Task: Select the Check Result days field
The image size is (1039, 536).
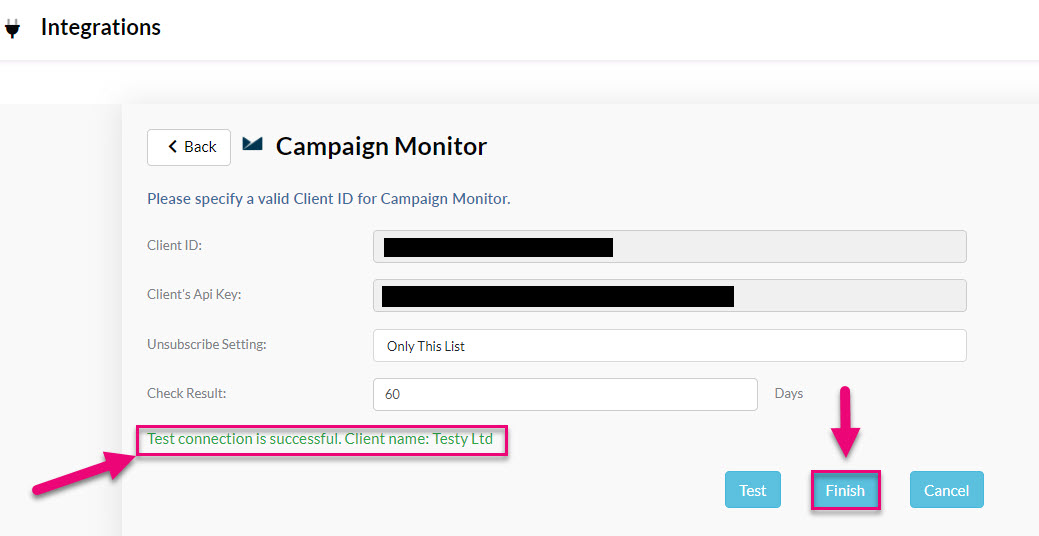Action: click(565, 394)
